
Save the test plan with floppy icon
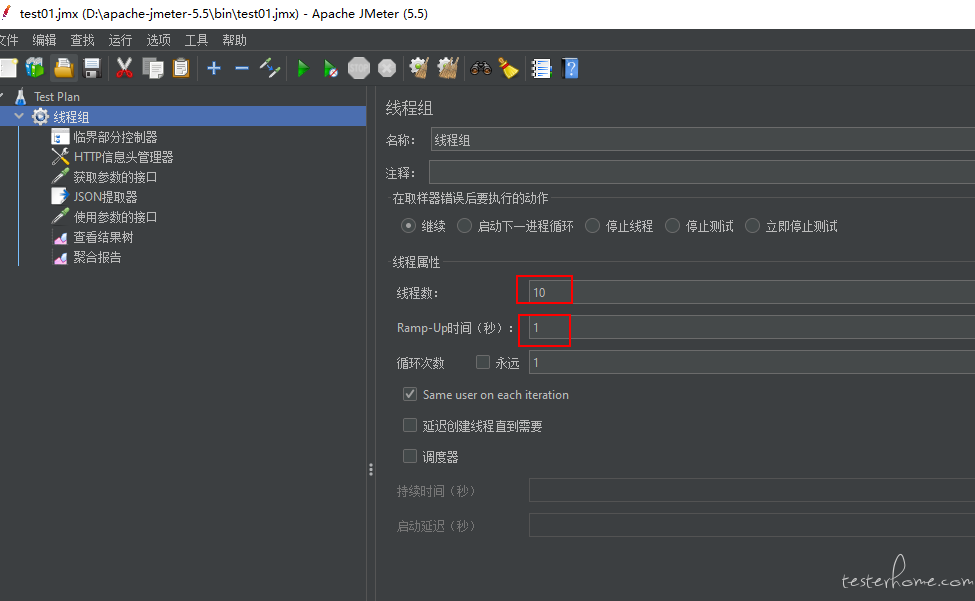pos(92,68)
